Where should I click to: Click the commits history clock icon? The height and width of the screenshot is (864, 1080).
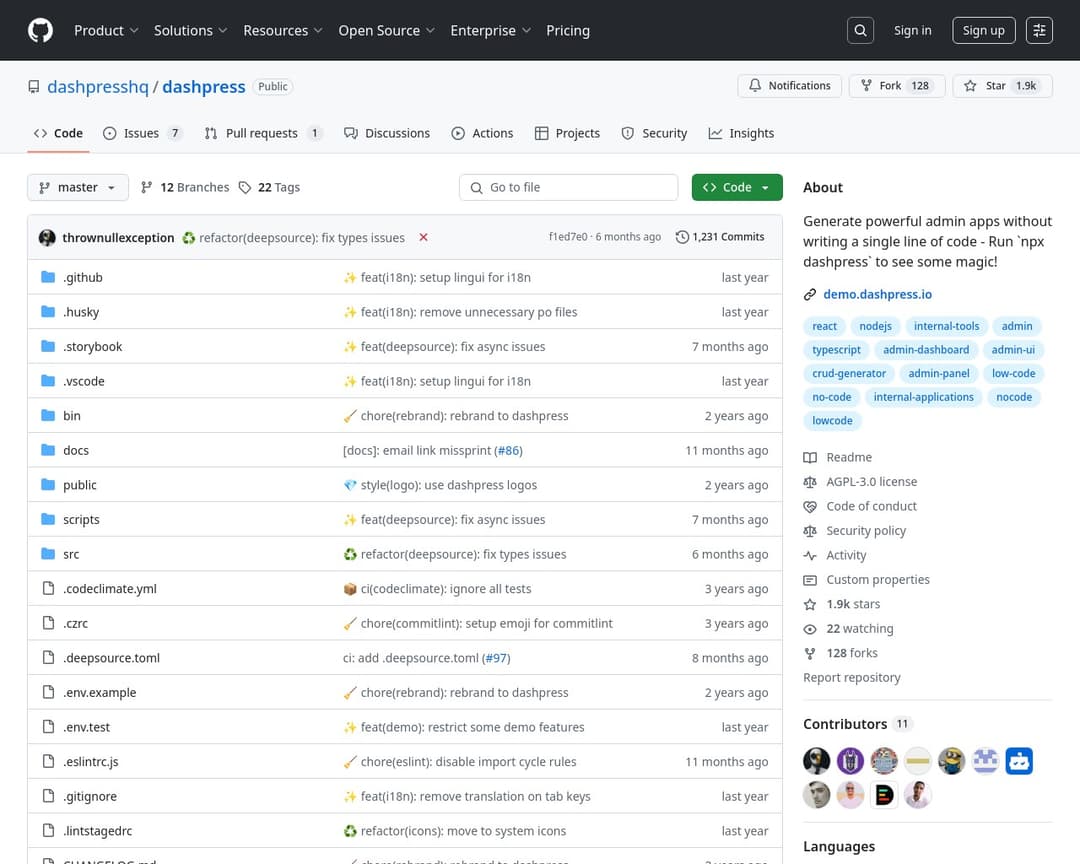[x=682, y=237]
